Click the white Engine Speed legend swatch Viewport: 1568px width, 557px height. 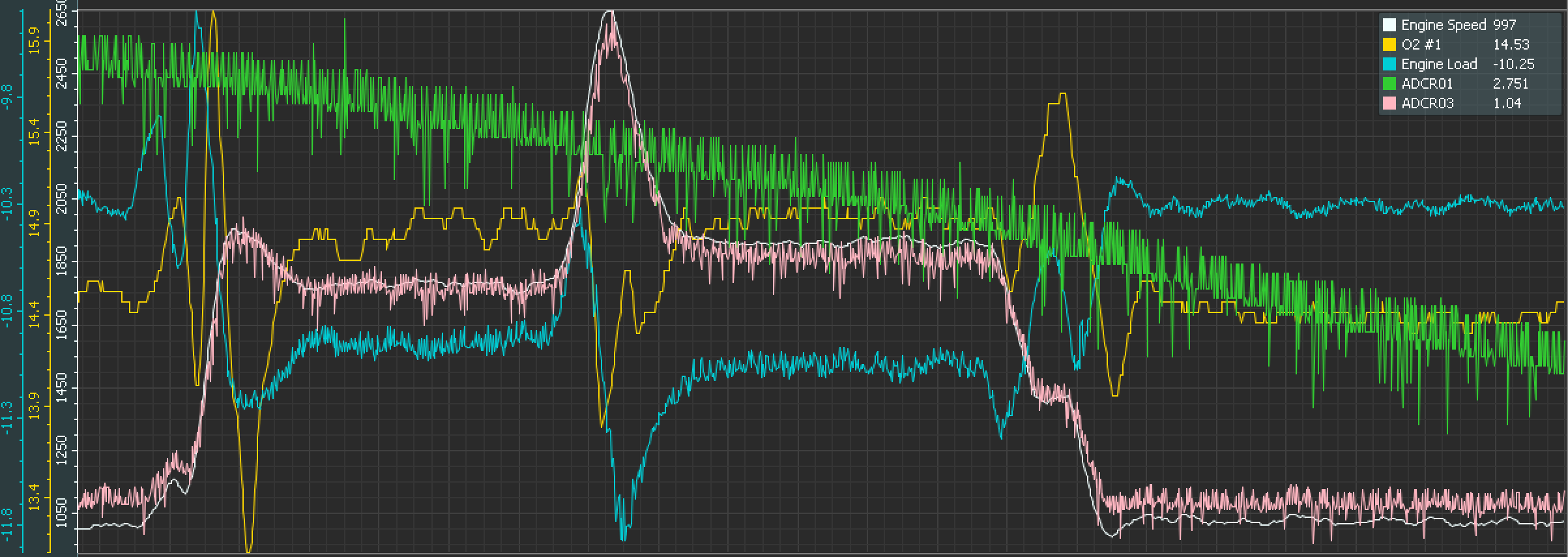1389,25
